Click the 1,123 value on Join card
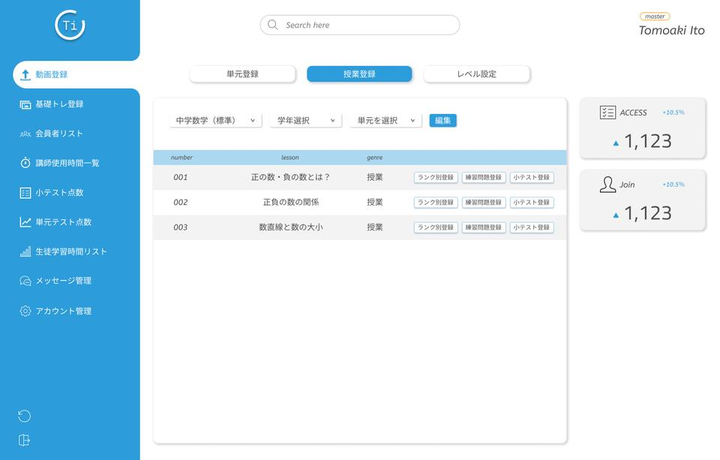This screenshot has height=460, width=720. pos(648,213)
